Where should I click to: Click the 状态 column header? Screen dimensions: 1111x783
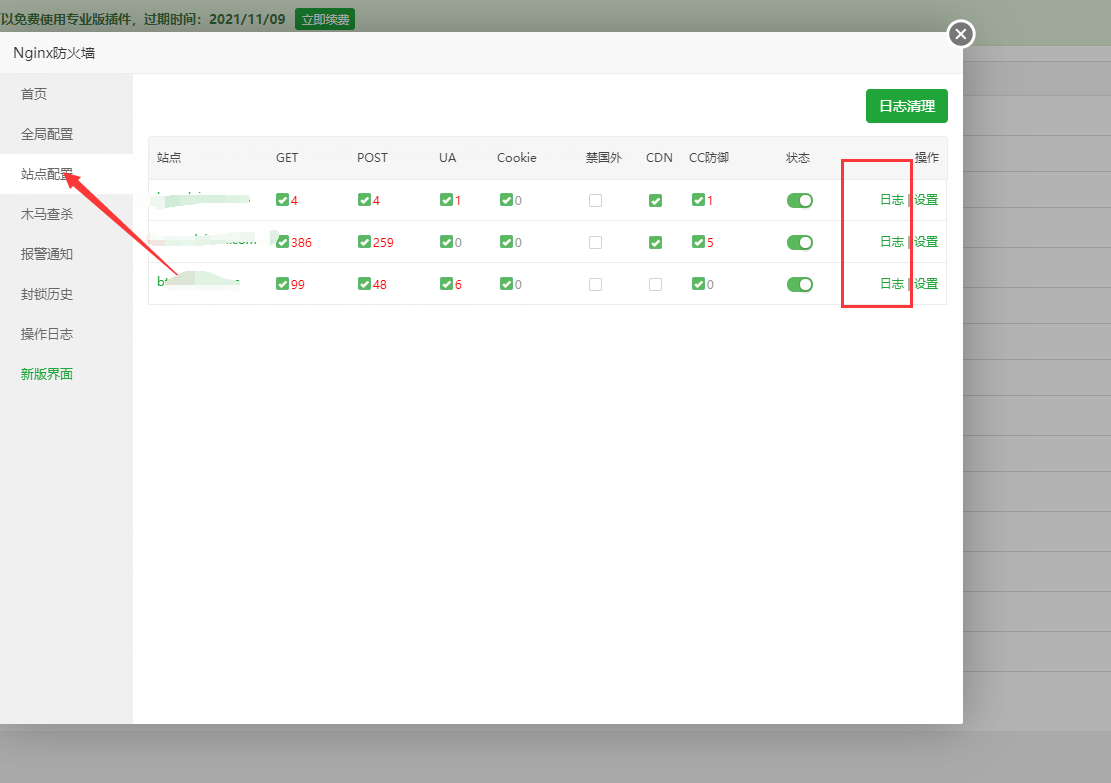798,157
